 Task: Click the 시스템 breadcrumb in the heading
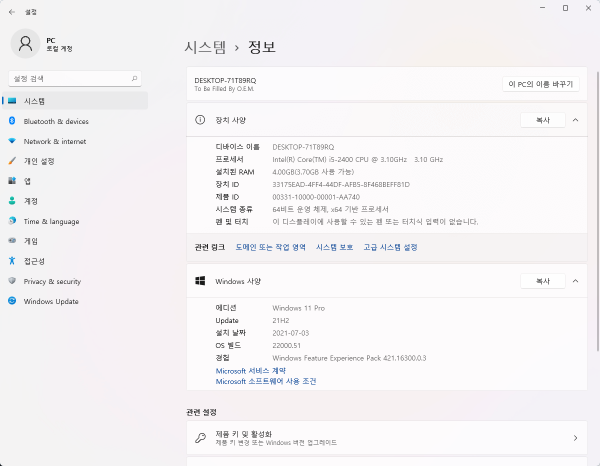click(x=205, y=47)
